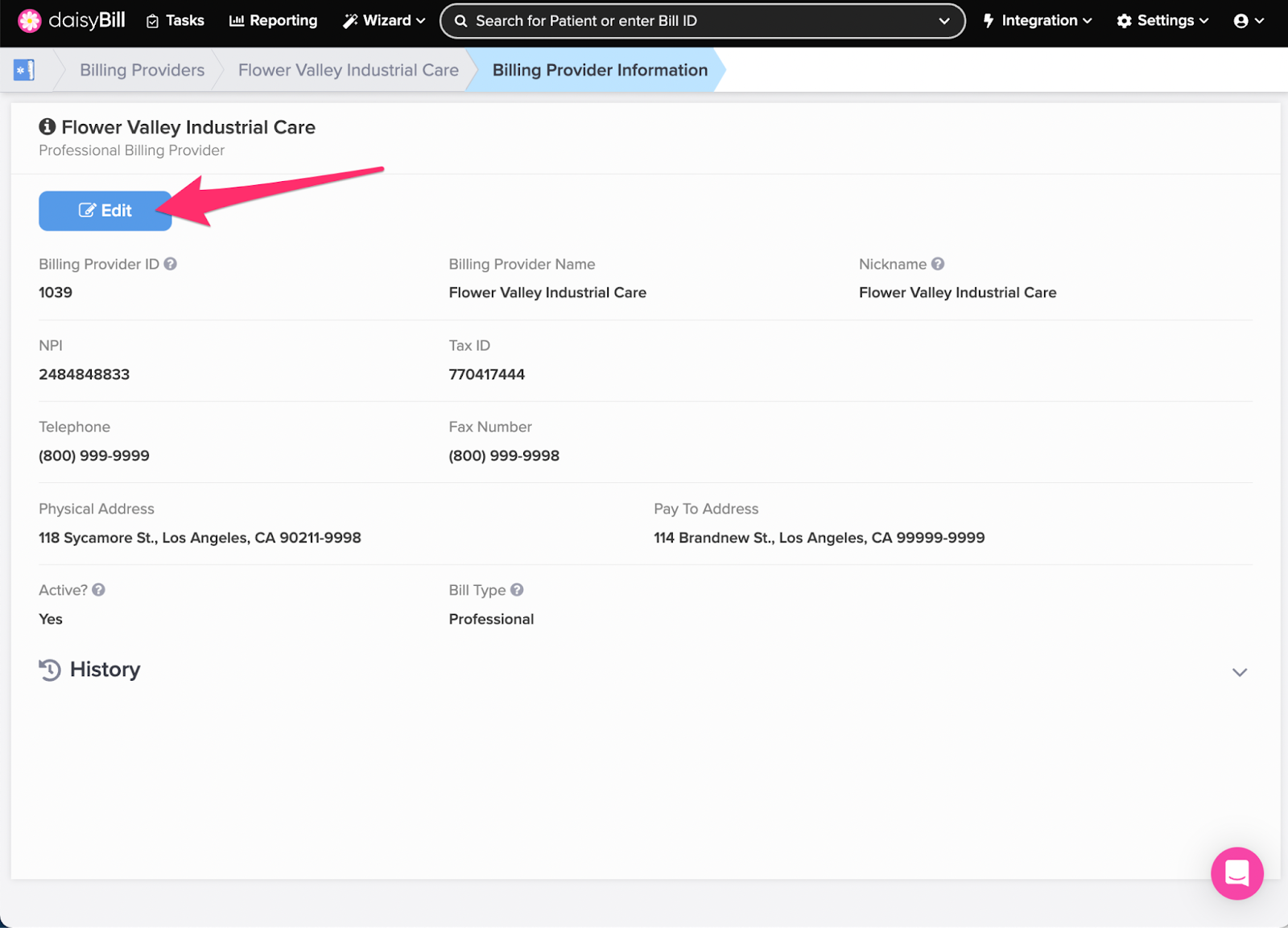This screenshot has width=1288, height=928.
Task: Click the info icon beside Flower Valley heading
Action: click(x=47, y=126)
